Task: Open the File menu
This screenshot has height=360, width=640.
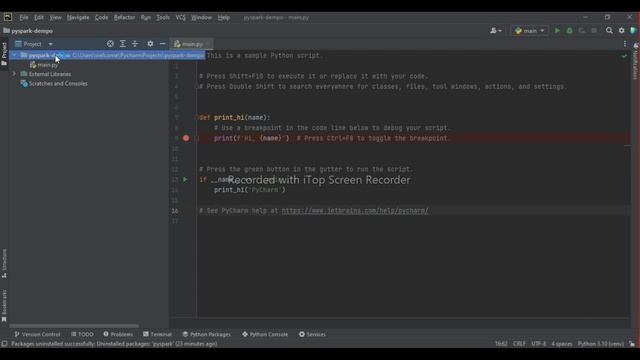Action: point(24,18)
